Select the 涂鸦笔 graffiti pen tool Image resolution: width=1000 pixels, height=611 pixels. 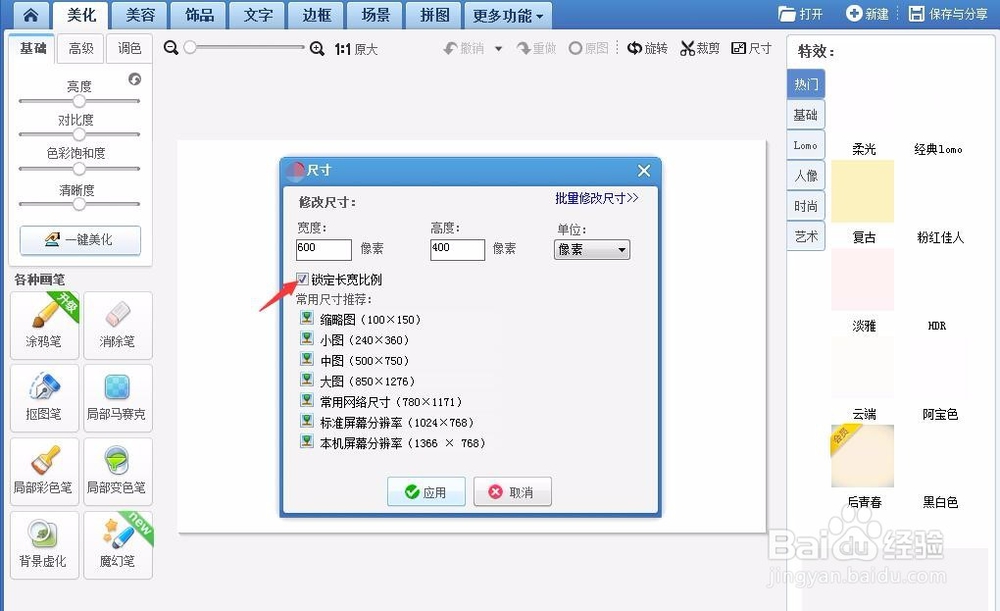(44, 325)
